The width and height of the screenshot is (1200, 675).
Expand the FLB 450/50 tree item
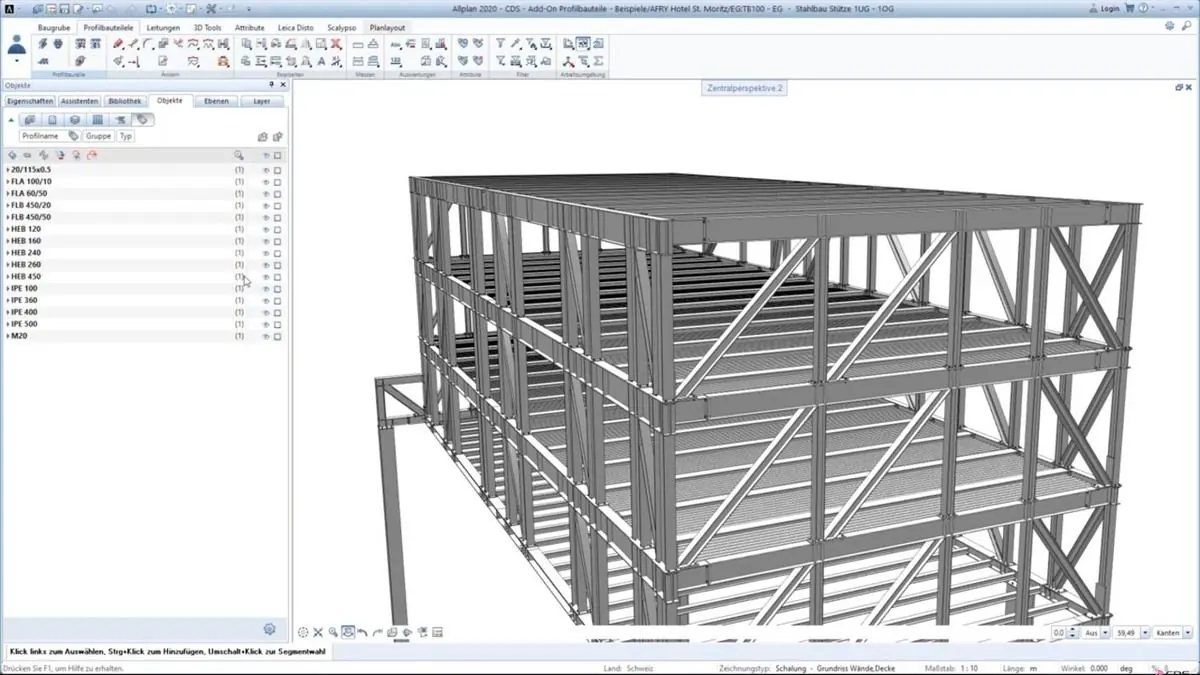pyautogui.click(x=8, y=217)
